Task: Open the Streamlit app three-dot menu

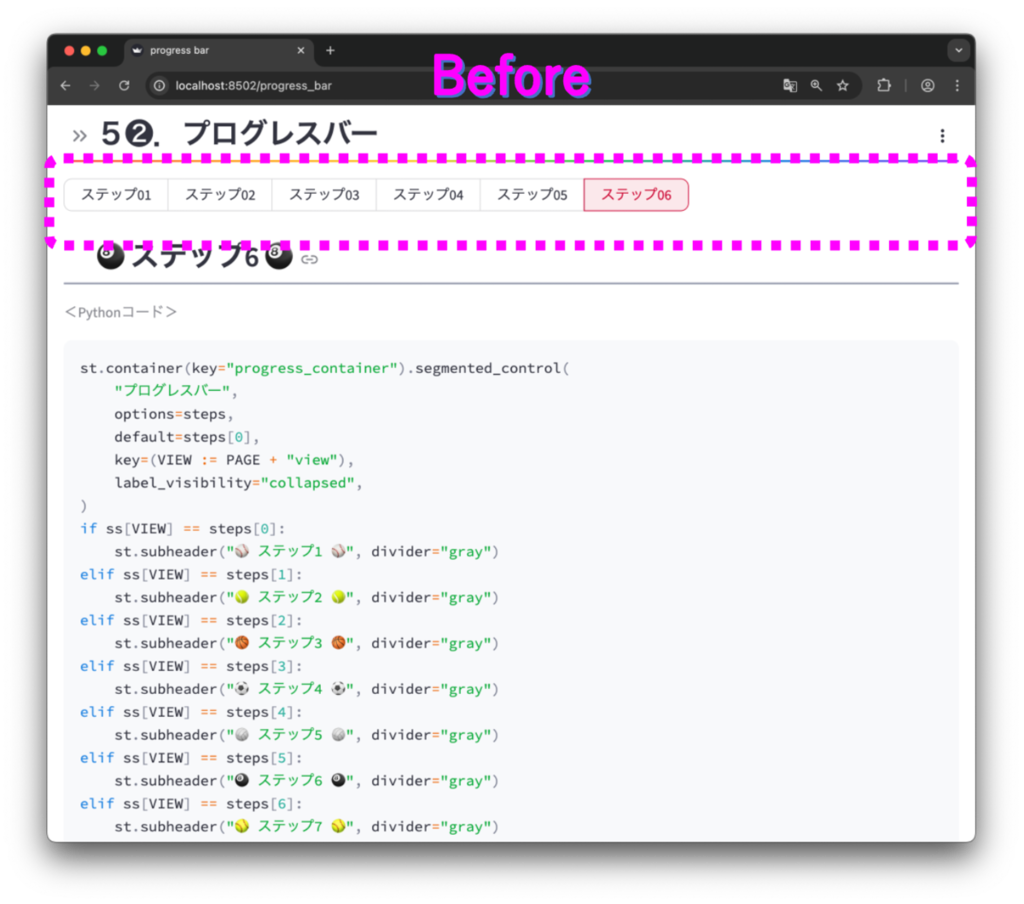Action: (x=942, y=135)
